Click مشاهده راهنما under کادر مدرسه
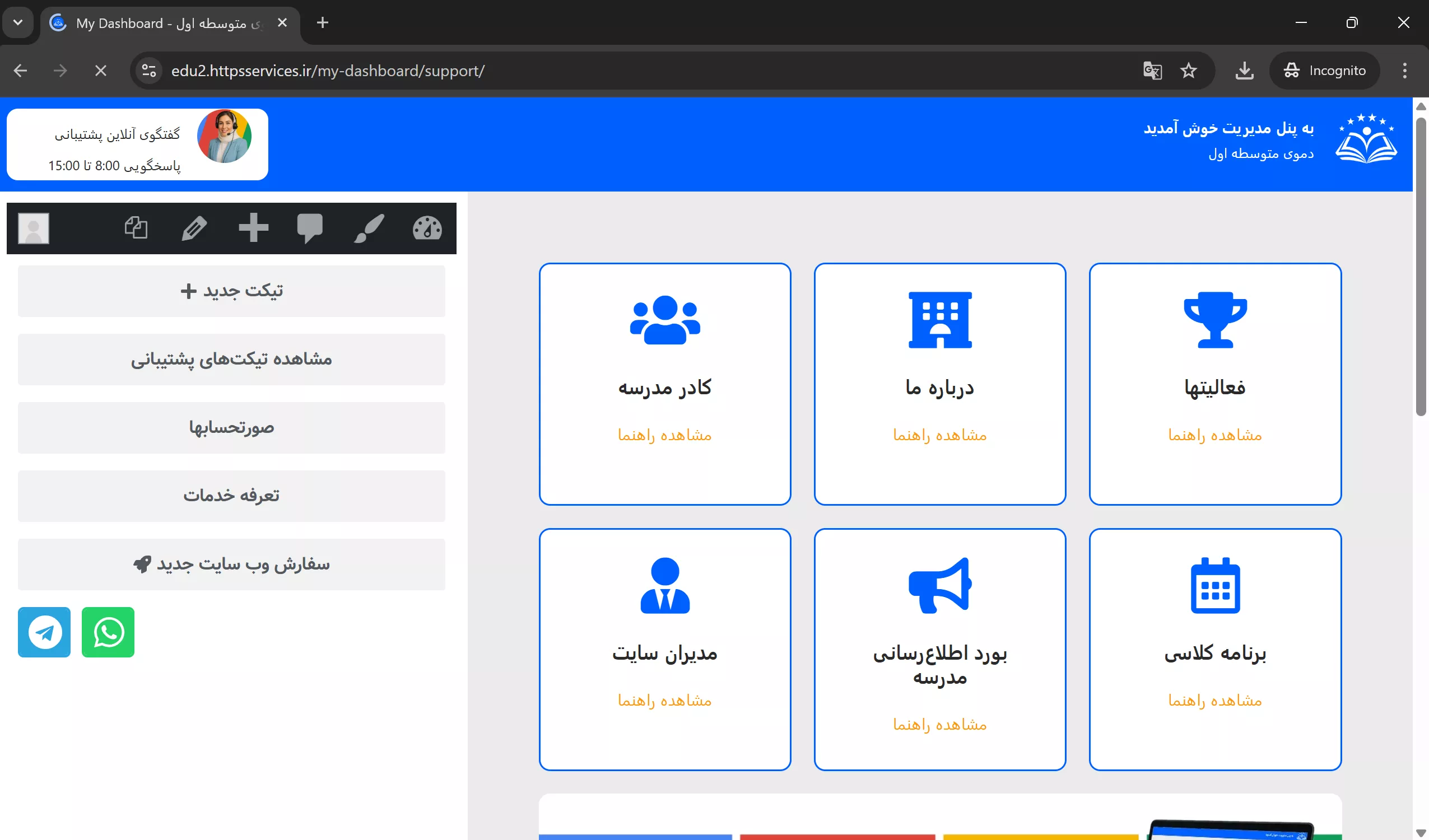 [x=664, y=435]
